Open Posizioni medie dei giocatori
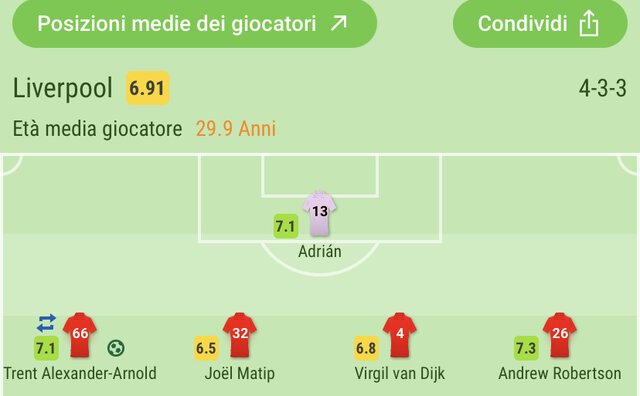 (194, 24)
